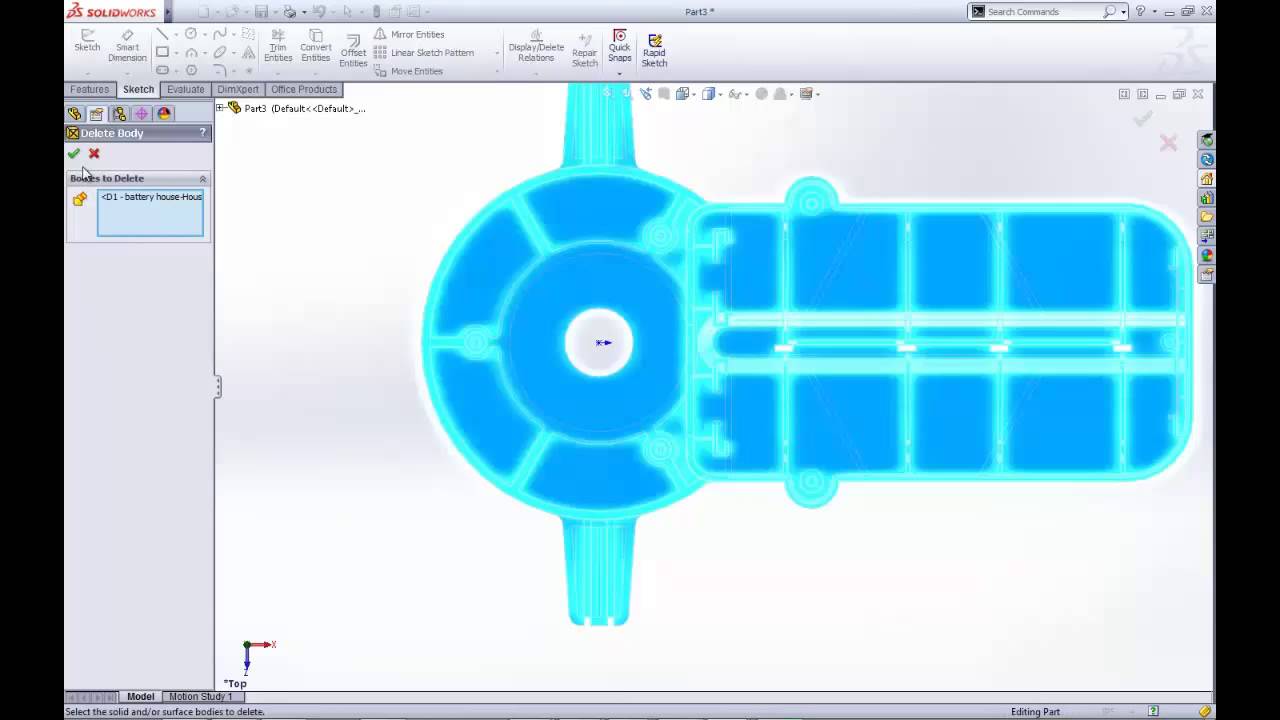
Task: Select the Ellipse sketch tool
Action: click(x=220, y=52)
